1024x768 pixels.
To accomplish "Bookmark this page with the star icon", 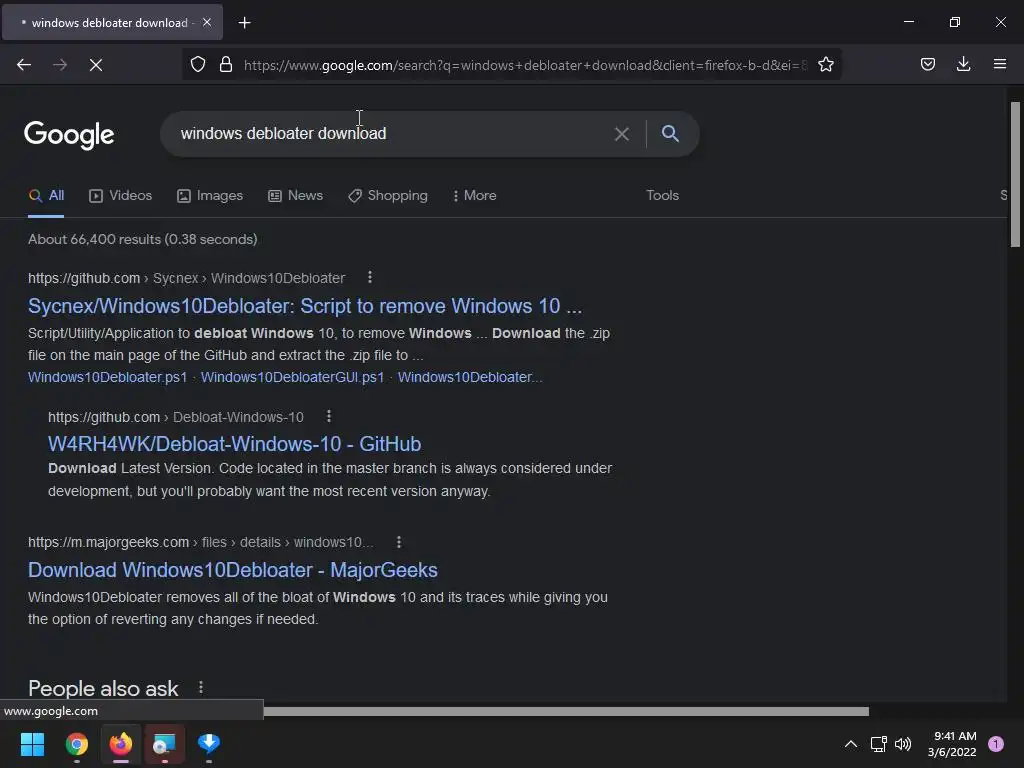I will pos(825,65).
